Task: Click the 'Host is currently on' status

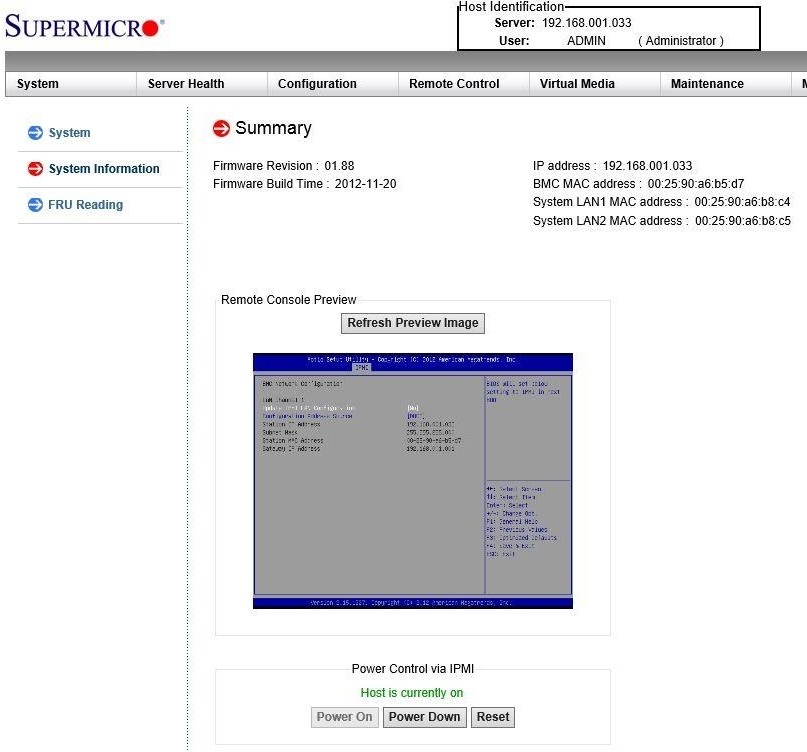Action: (412, 693)
